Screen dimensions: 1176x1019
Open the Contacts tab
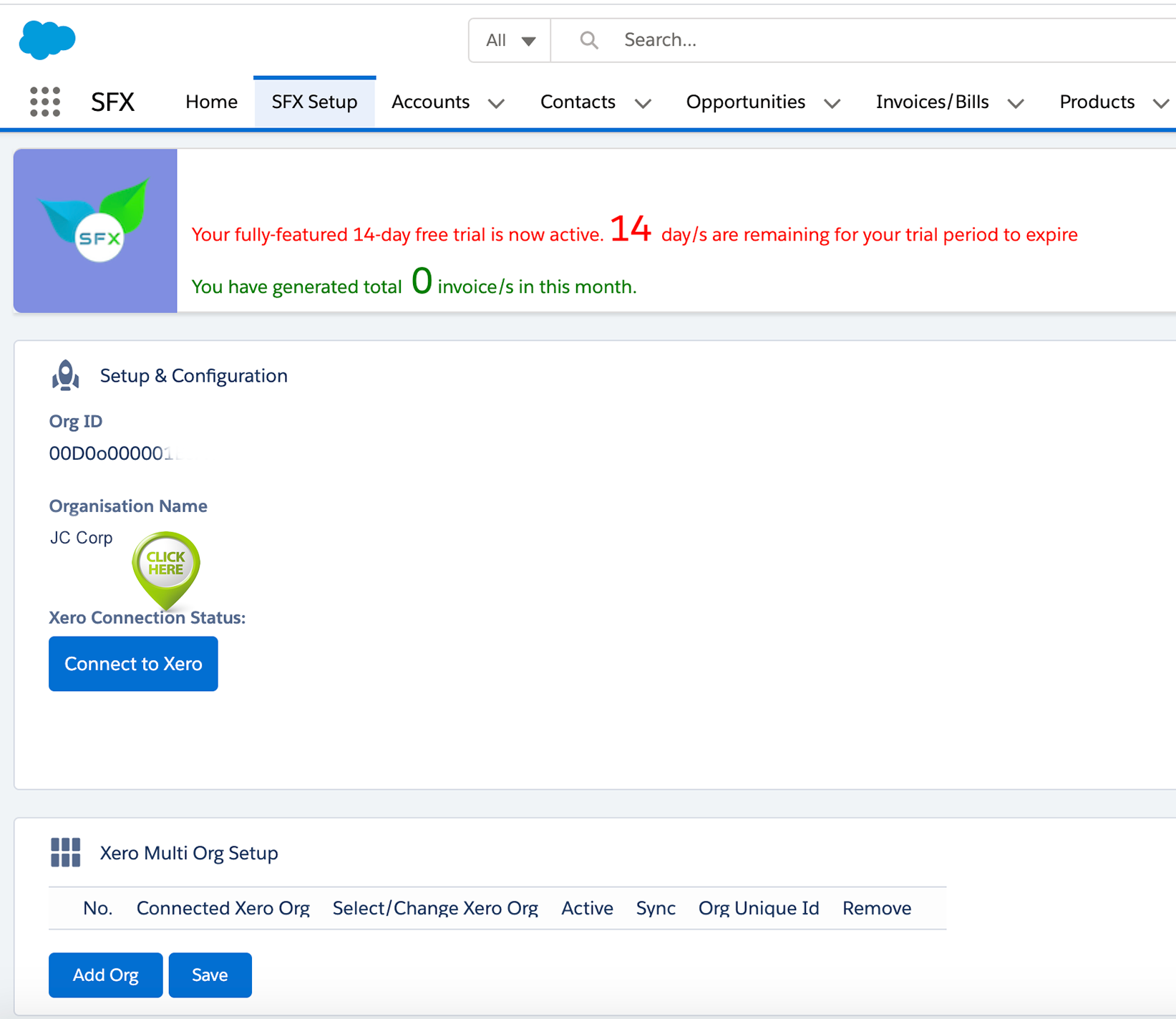pos(578,102)
